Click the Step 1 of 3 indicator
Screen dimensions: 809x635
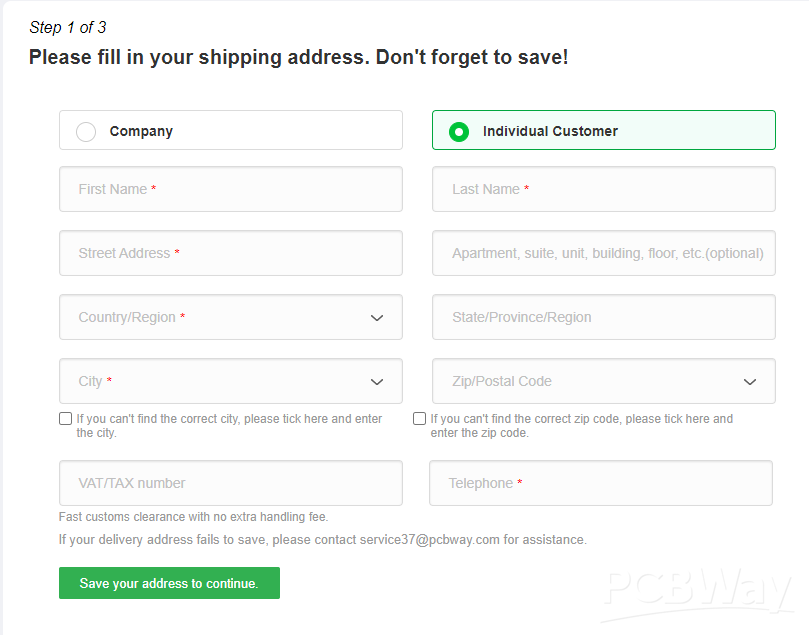click(68, 27)
